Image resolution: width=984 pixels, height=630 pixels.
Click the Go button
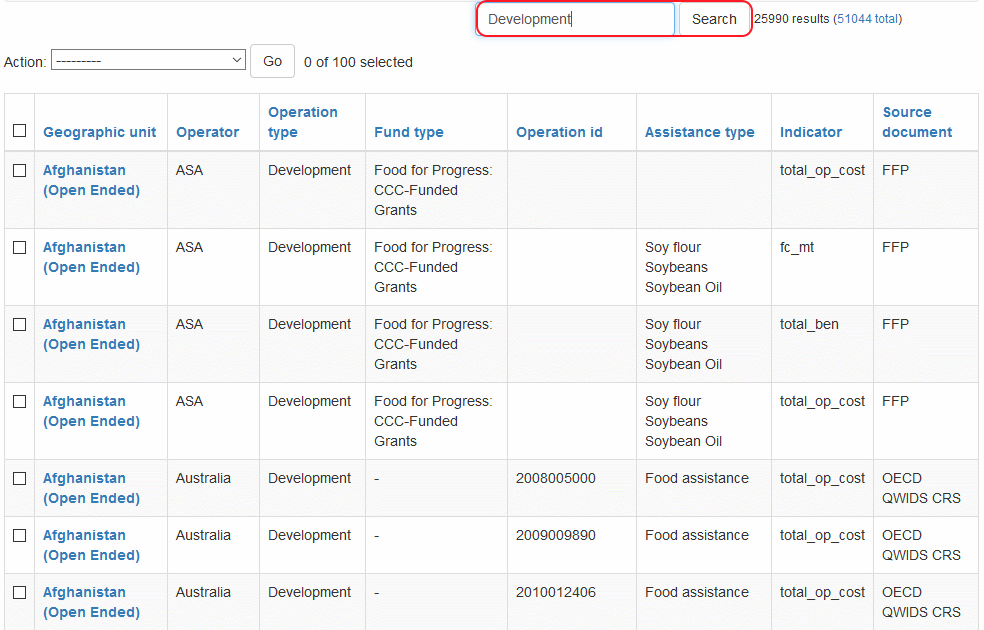tap(272, 61)
